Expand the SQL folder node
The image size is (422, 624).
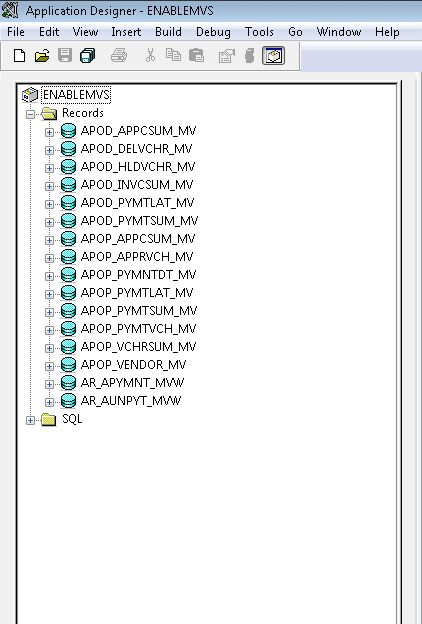[x=30, y=420]
